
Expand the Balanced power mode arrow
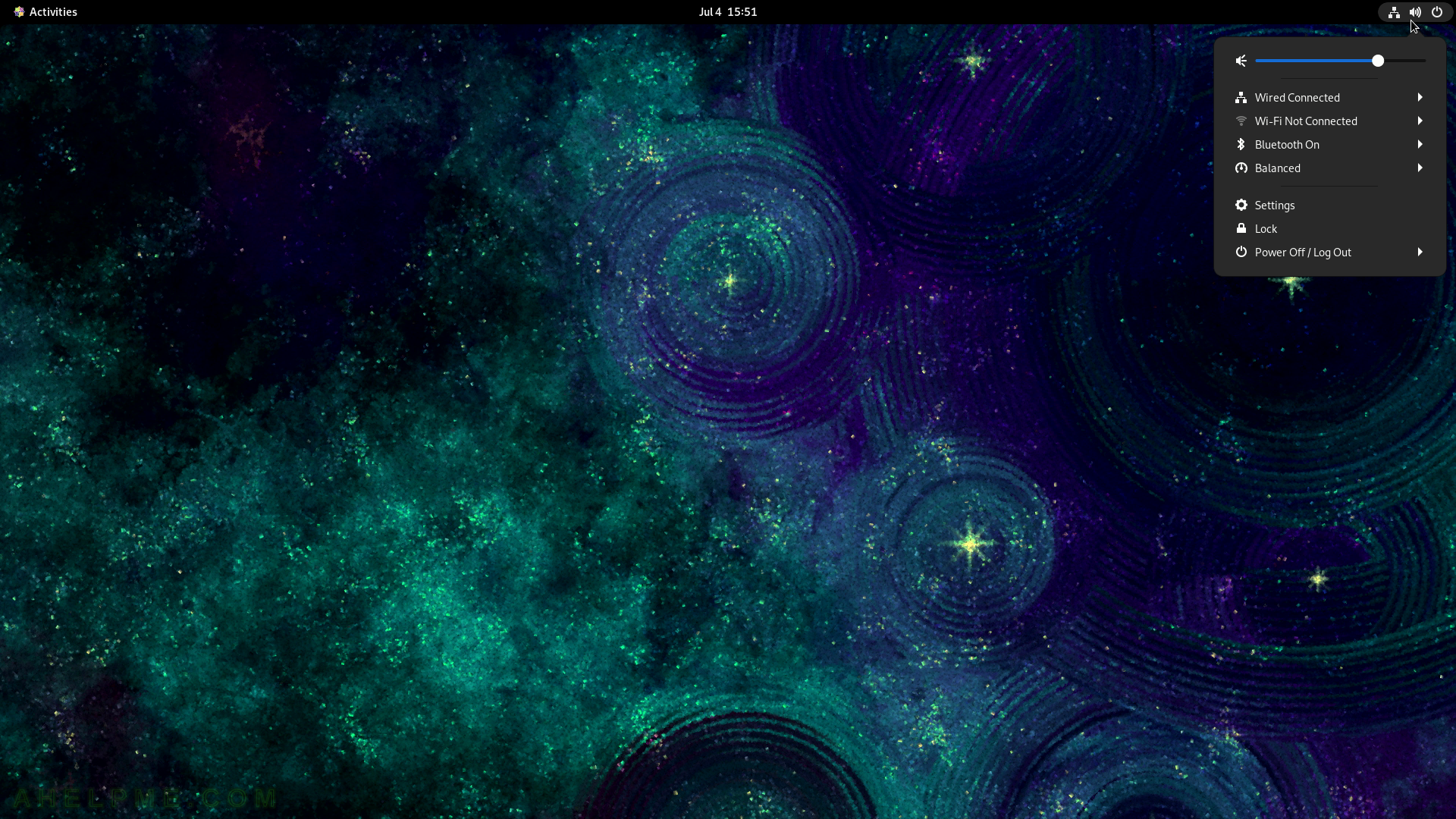1420,168
